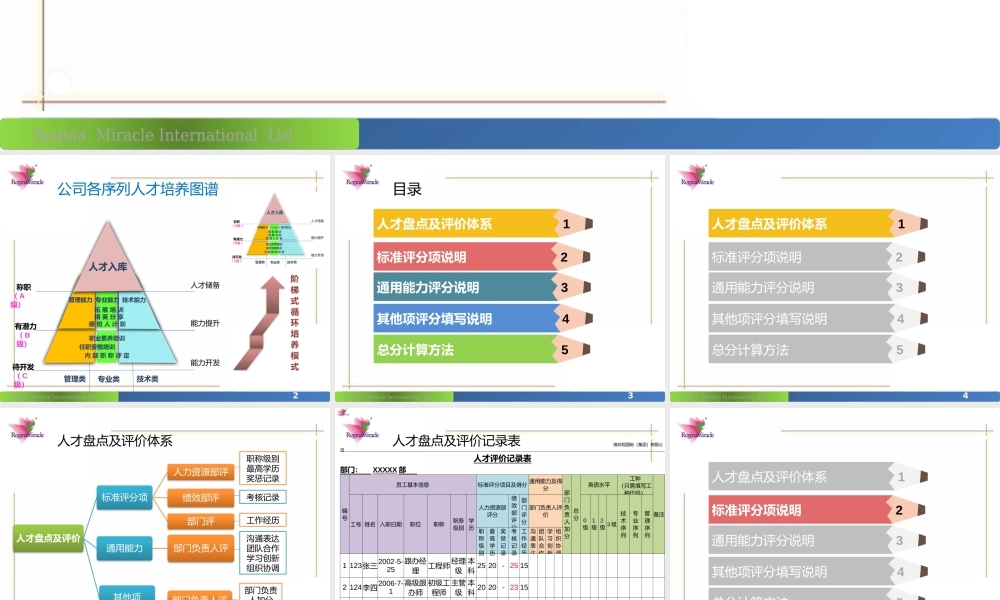Click the Regina Miracle lotus logo on slide 2
The width and height of the screenshot is (1000, 600).
point(27,178)
